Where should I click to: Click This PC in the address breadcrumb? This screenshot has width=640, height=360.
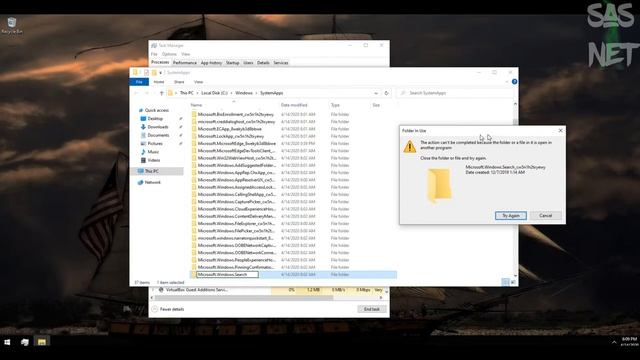point(187,93)
